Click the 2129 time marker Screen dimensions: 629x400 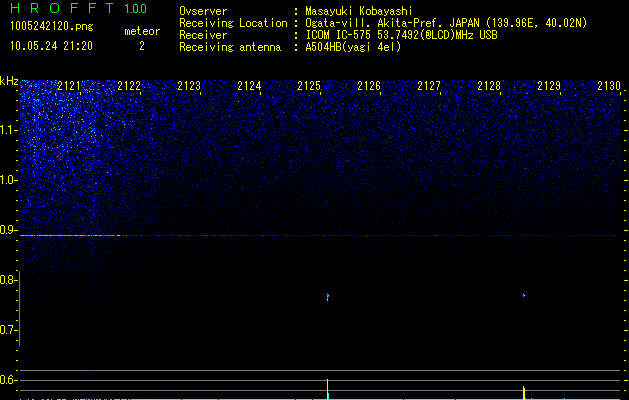coord(549,86)
